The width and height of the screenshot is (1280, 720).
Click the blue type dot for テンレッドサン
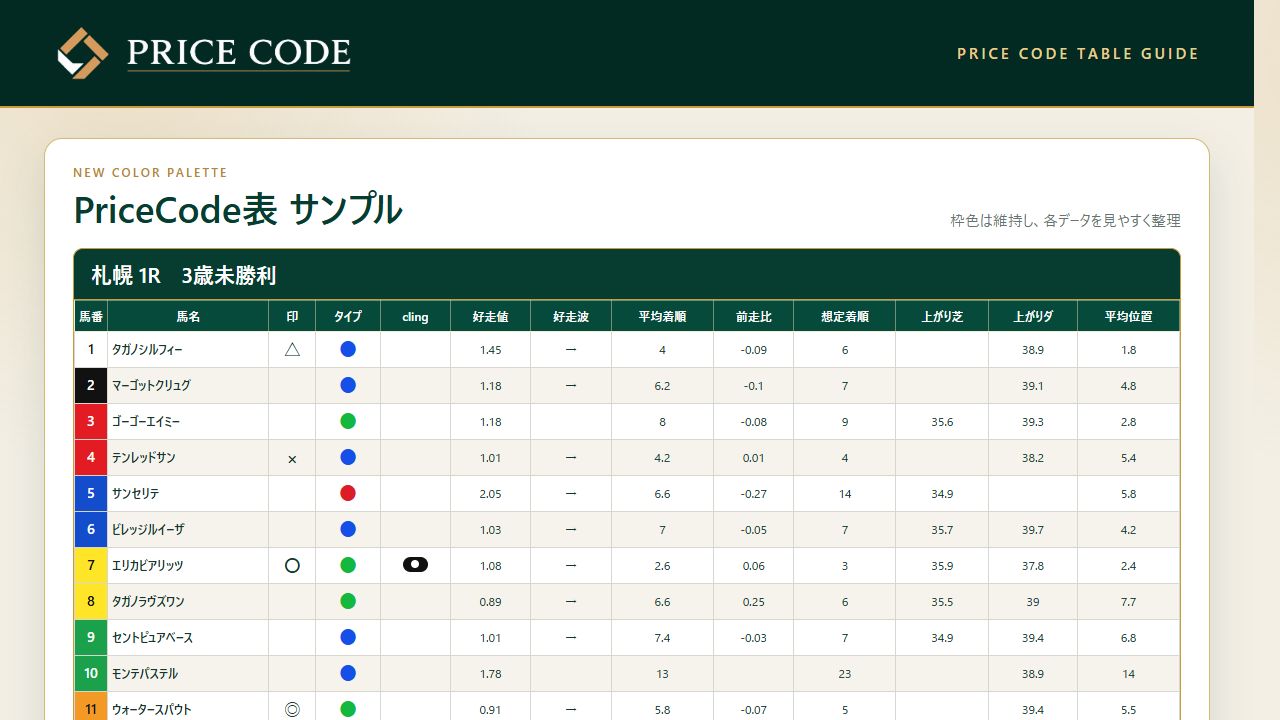tap(348, 457)
